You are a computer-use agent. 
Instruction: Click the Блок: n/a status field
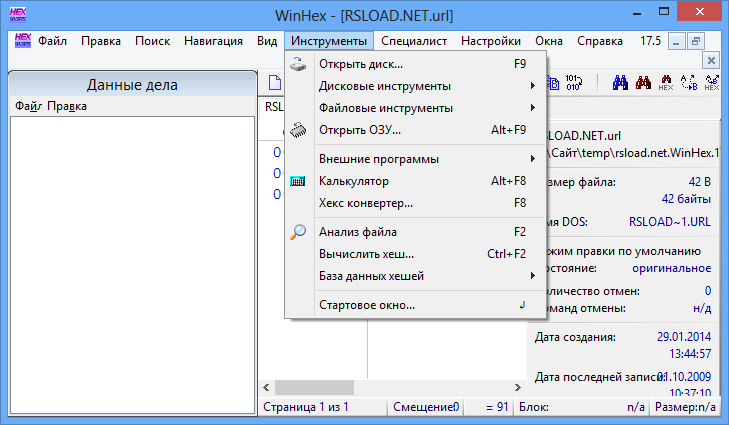pos(582,407)
